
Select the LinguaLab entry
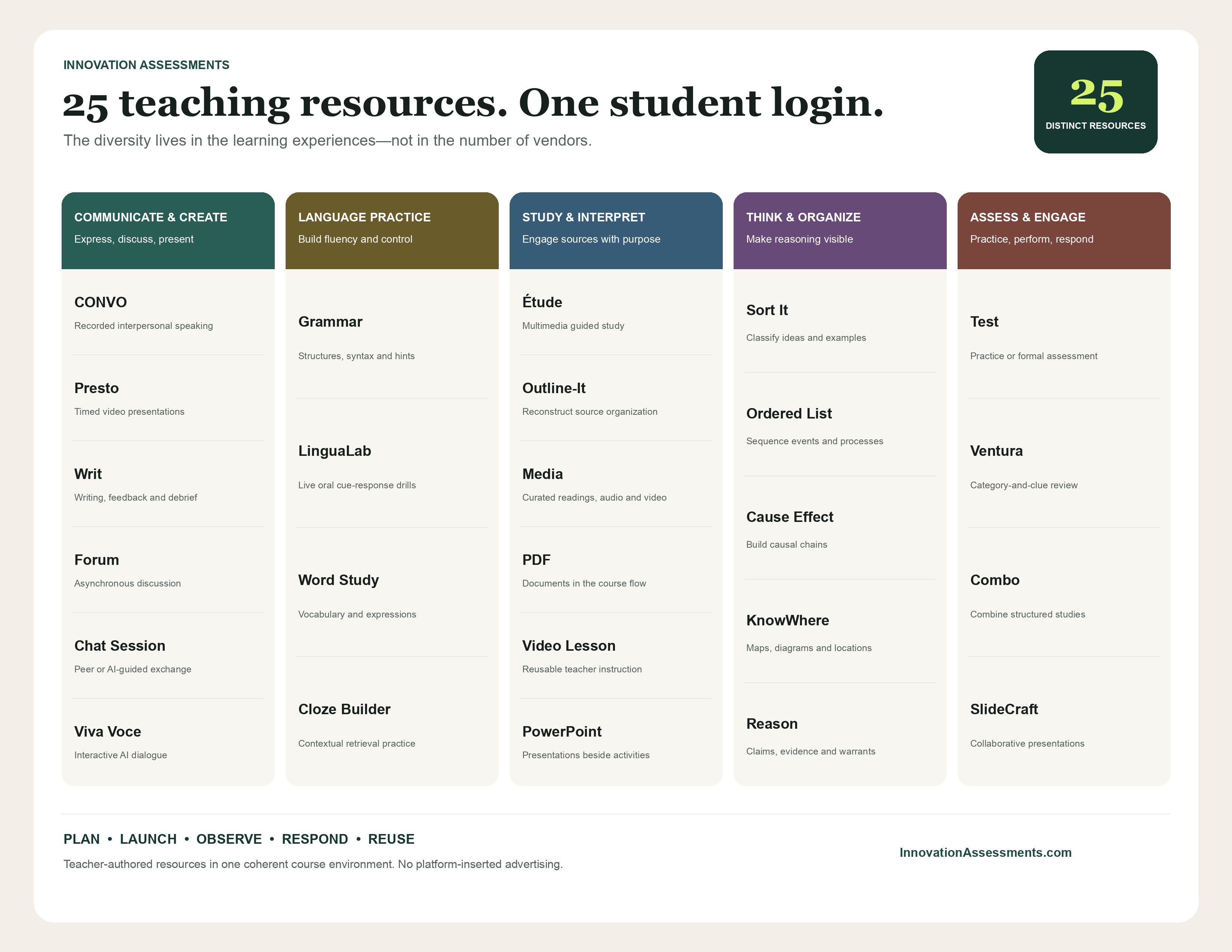[392, 463]
